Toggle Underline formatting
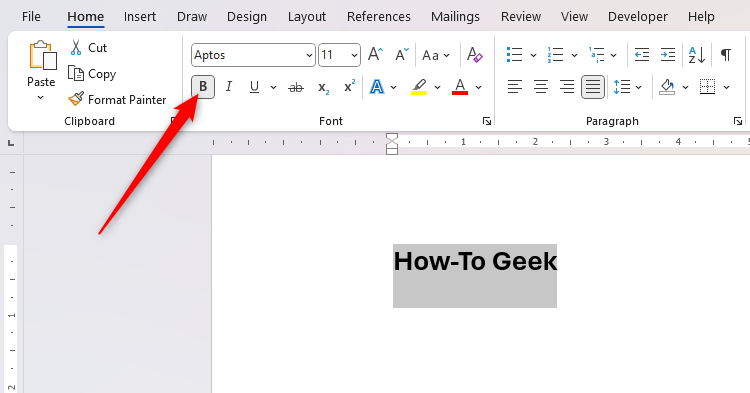 pyautogui.click(x=254, y=87)
